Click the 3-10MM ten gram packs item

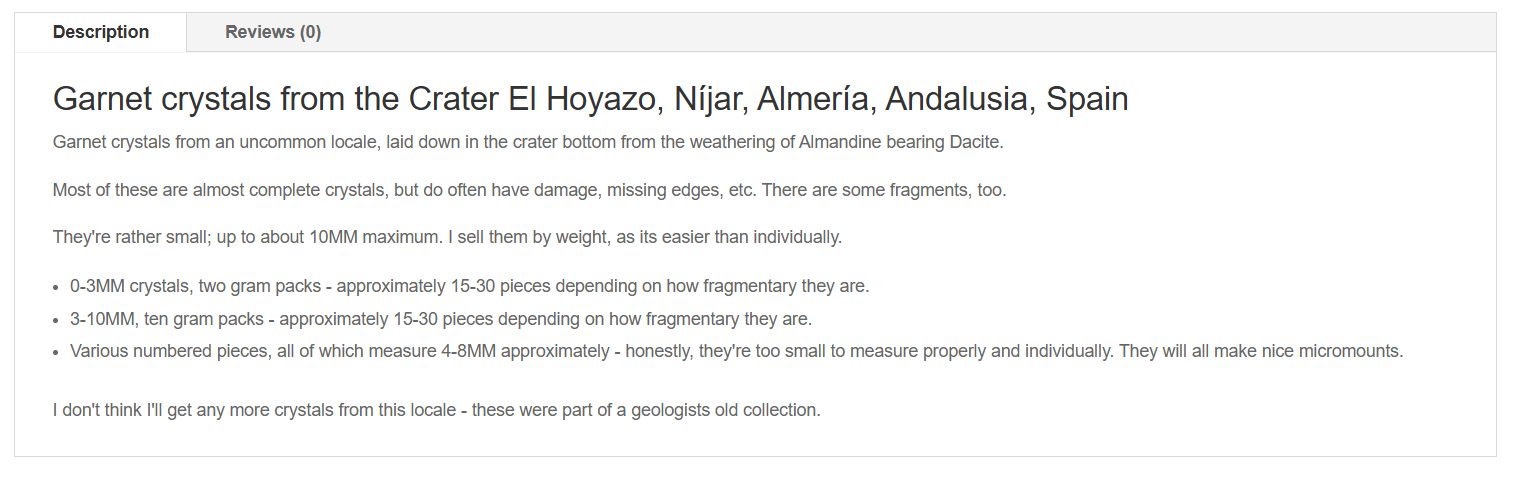440,320
